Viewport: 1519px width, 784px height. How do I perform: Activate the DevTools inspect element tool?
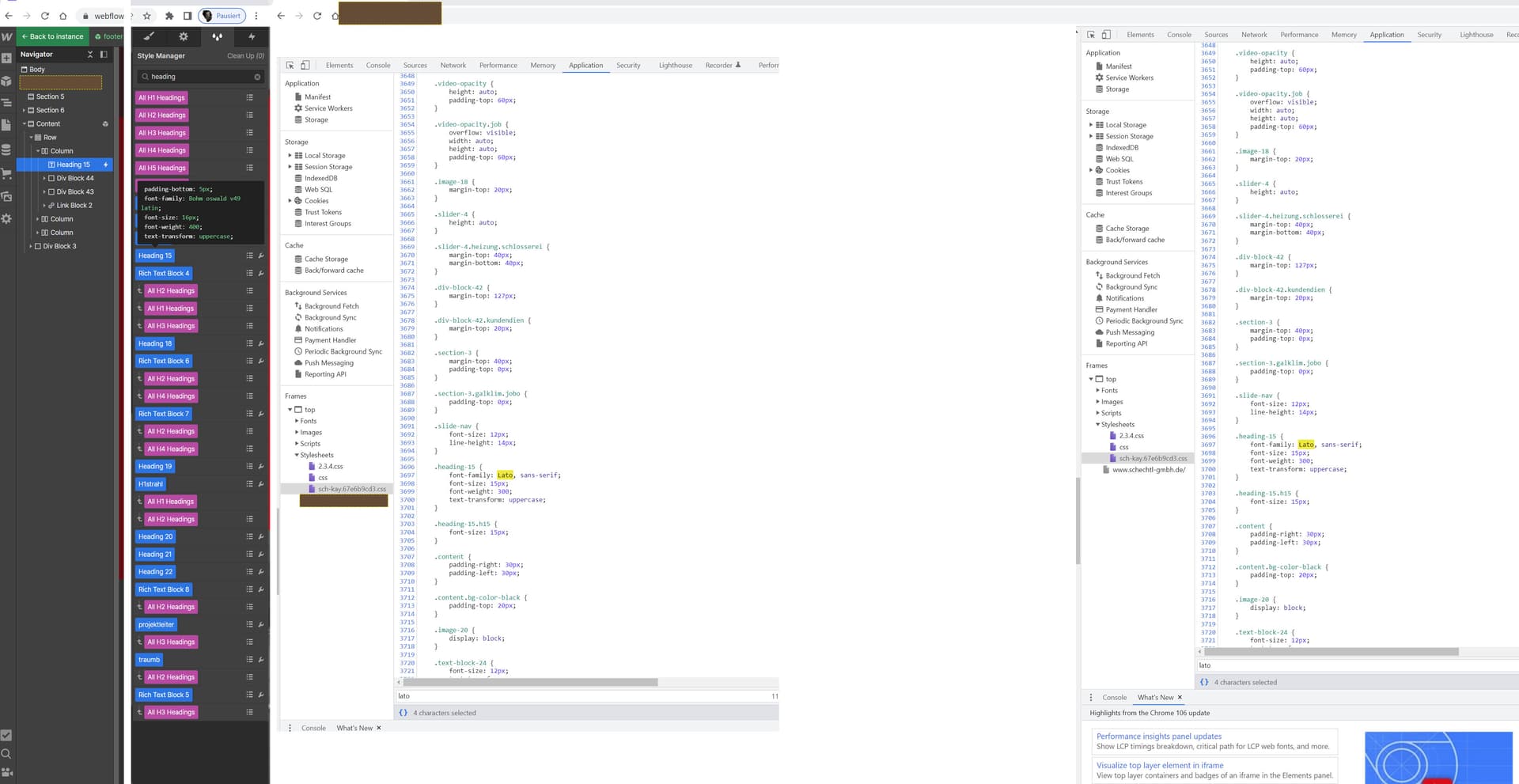pyautogui.click(x=290, y=65)
